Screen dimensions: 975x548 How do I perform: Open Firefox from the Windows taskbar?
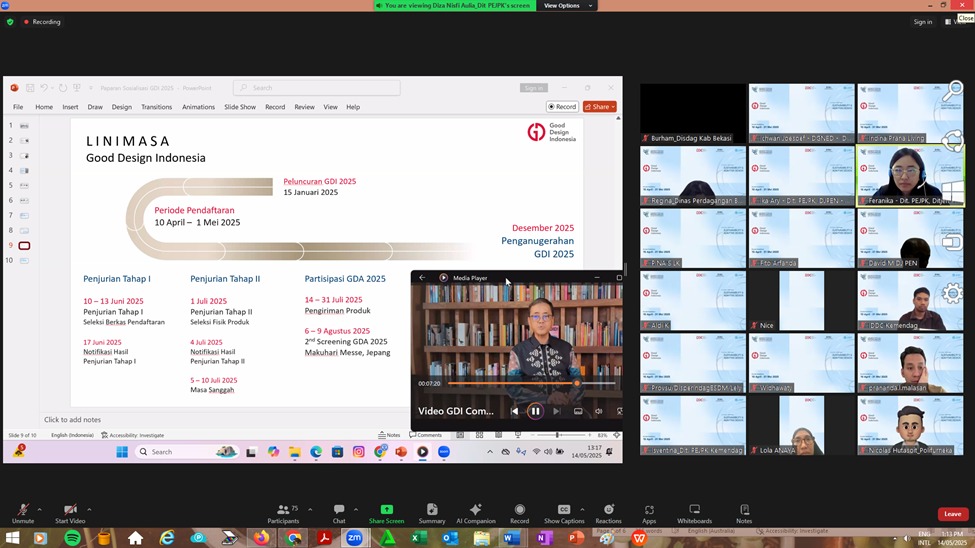261,538
